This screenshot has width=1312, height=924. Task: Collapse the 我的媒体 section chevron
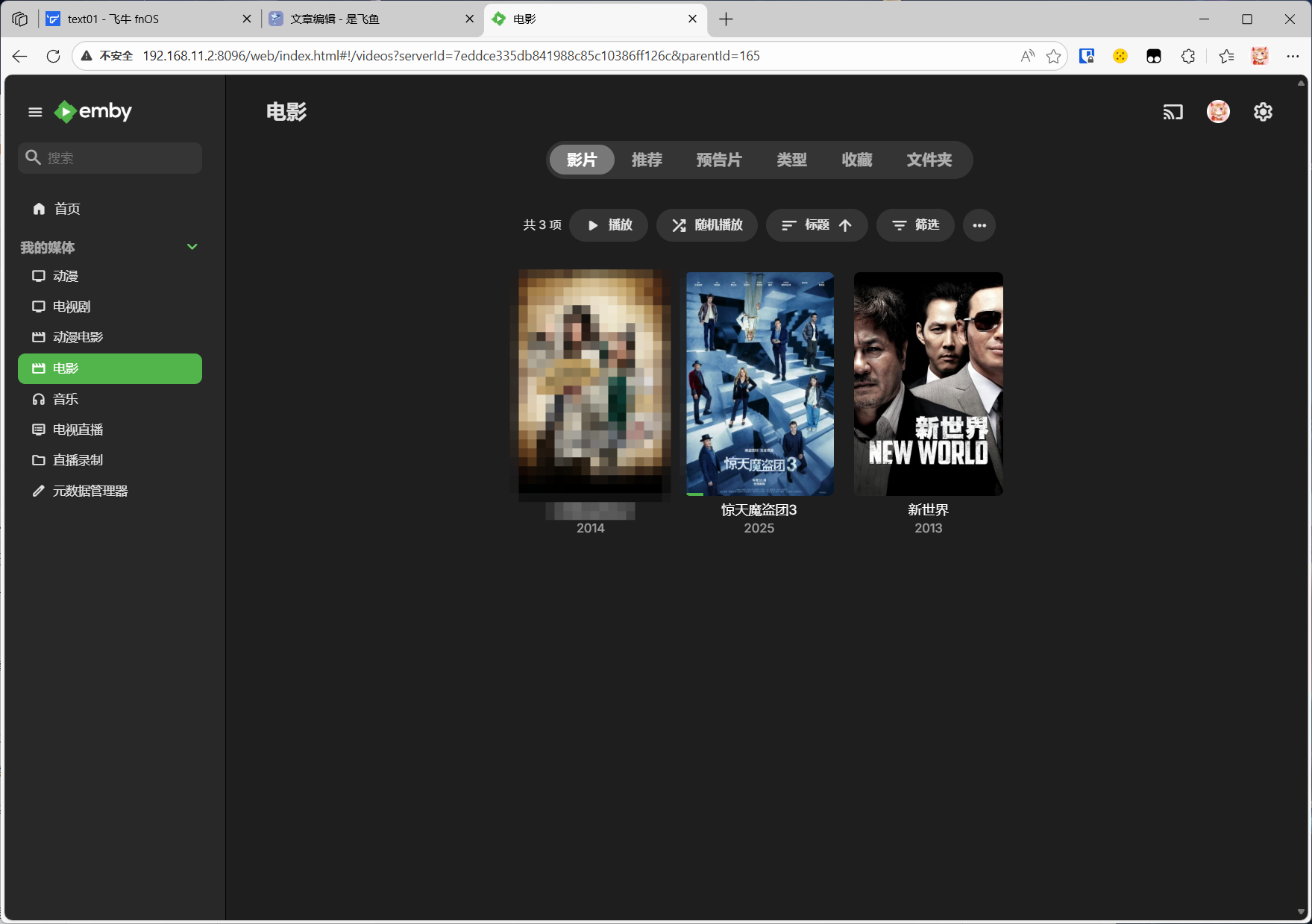tap(192, 247)
